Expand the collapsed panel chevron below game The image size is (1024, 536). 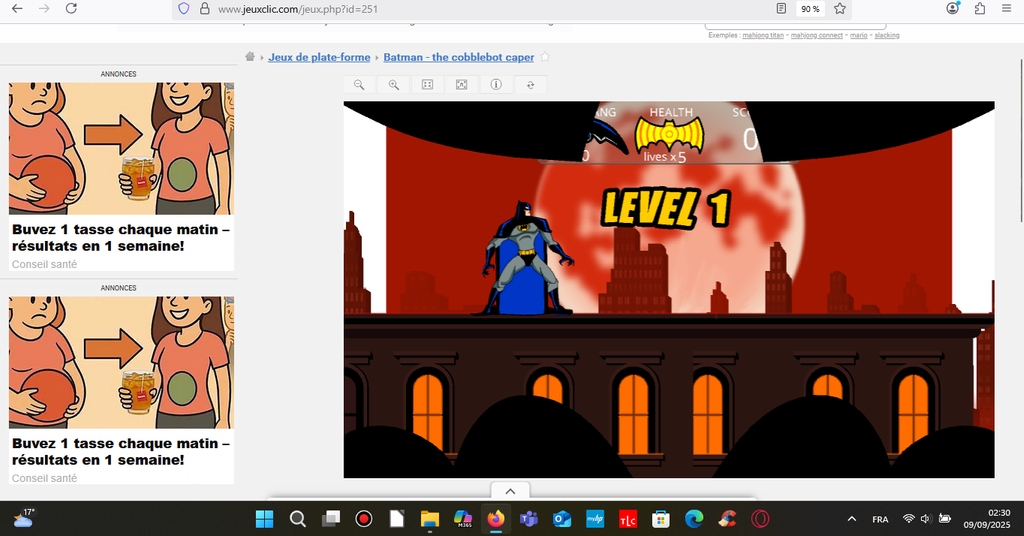coord(510,491)
